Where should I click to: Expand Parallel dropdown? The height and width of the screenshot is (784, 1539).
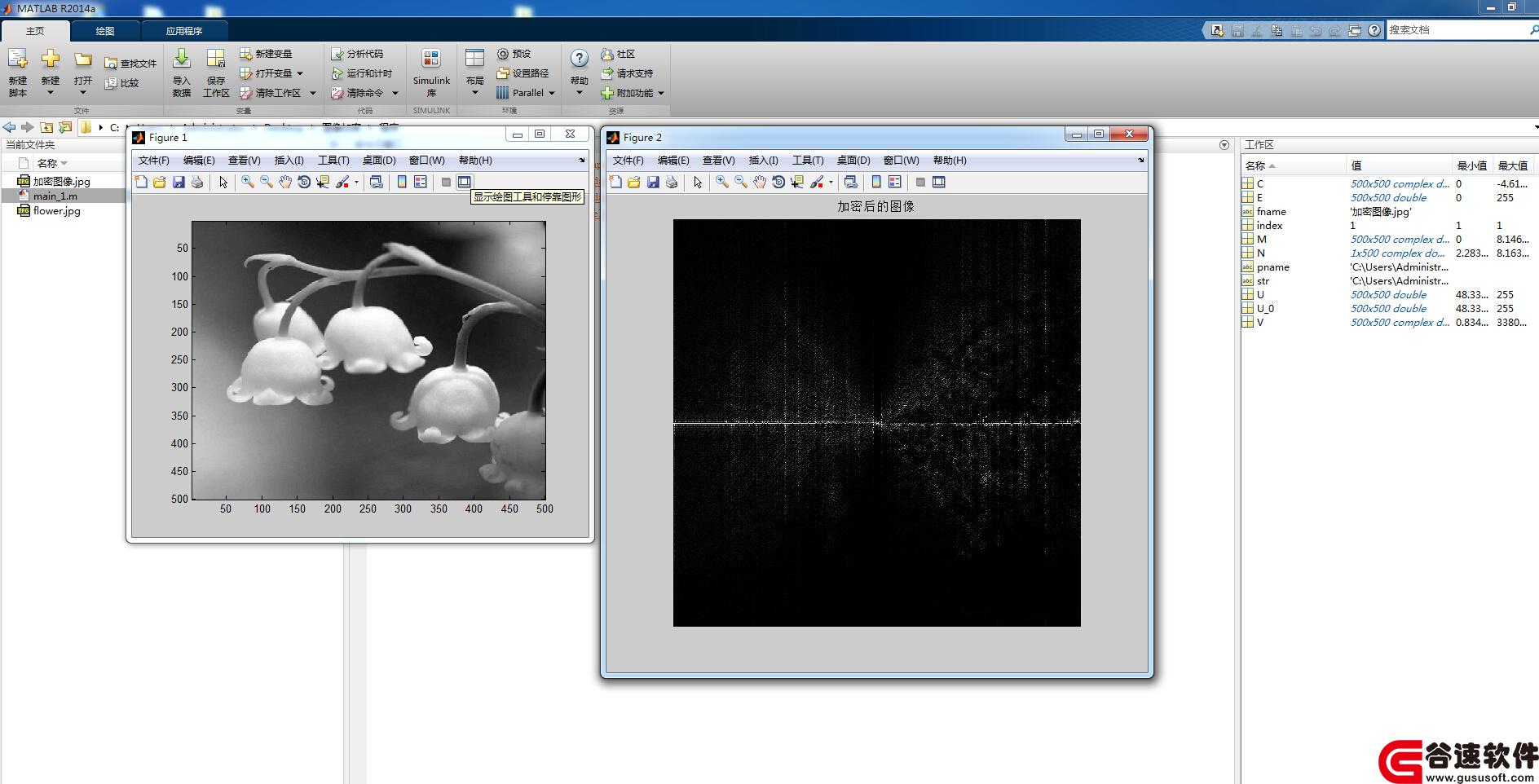(552, 93)
